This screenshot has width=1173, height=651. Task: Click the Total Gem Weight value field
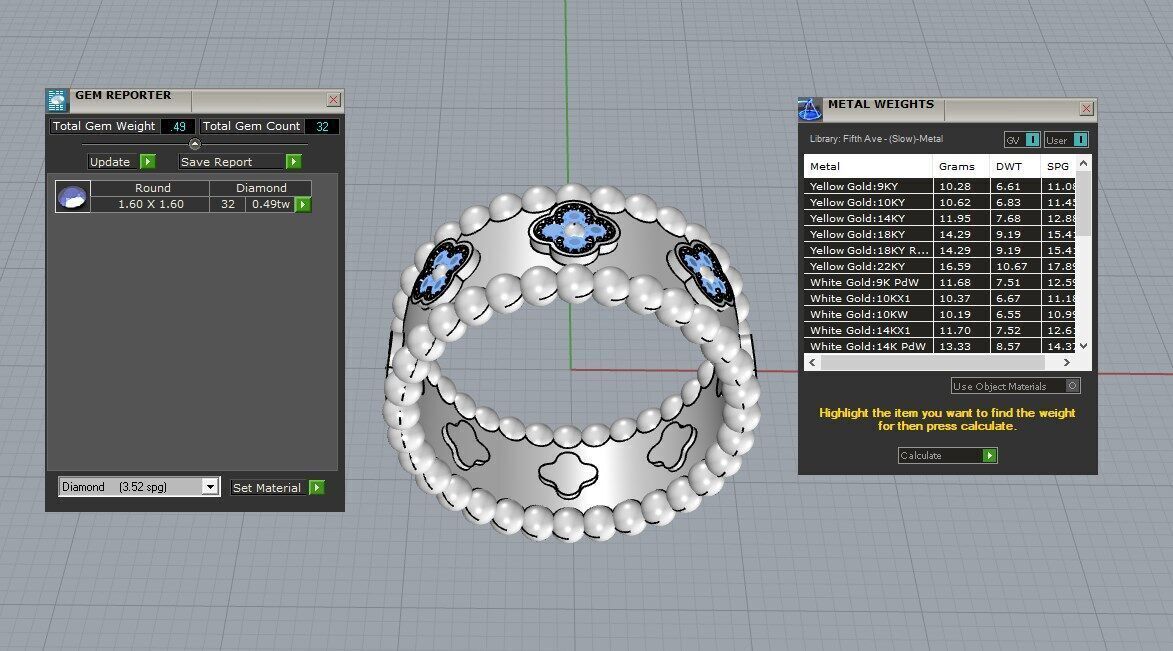tap(178, 126)
